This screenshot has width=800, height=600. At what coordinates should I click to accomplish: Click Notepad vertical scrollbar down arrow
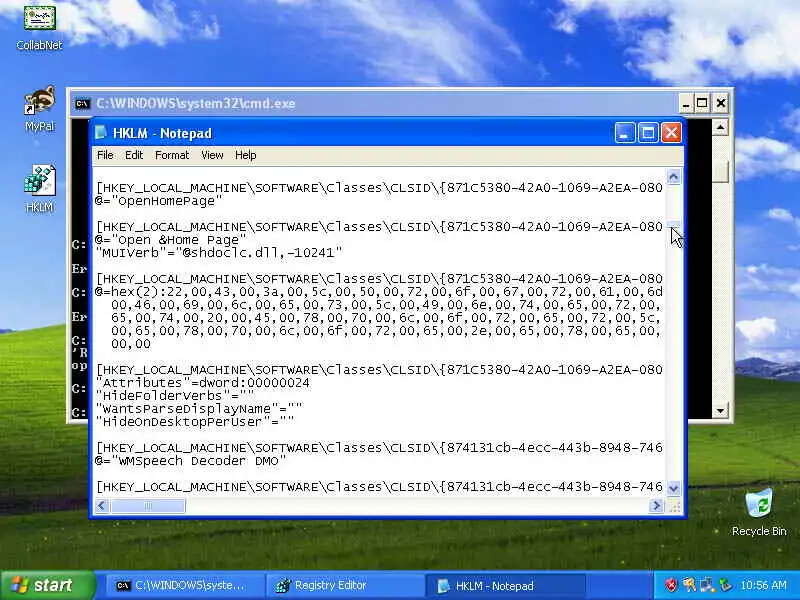point(673,488)
